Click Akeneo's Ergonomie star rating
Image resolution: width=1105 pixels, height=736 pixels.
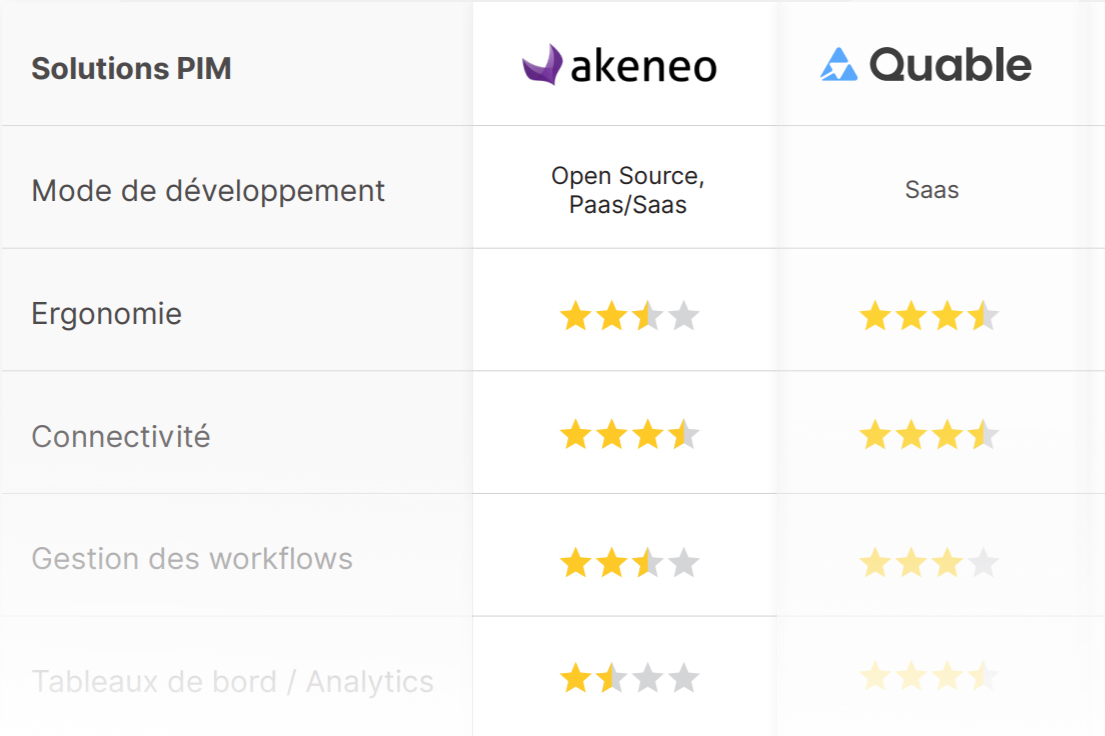(629, 317)
